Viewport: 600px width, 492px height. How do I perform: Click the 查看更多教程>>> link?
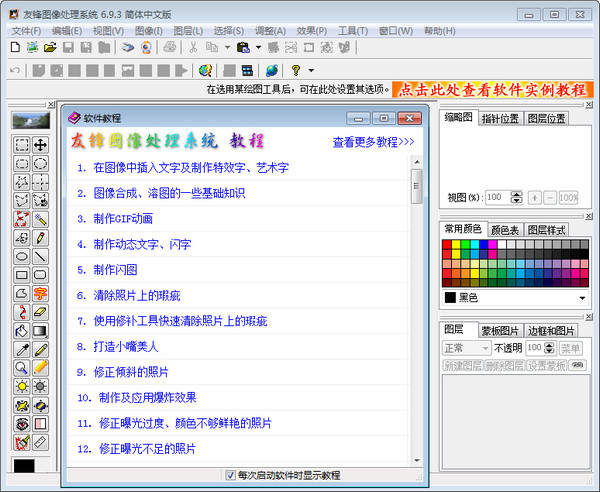pos(373,142)
